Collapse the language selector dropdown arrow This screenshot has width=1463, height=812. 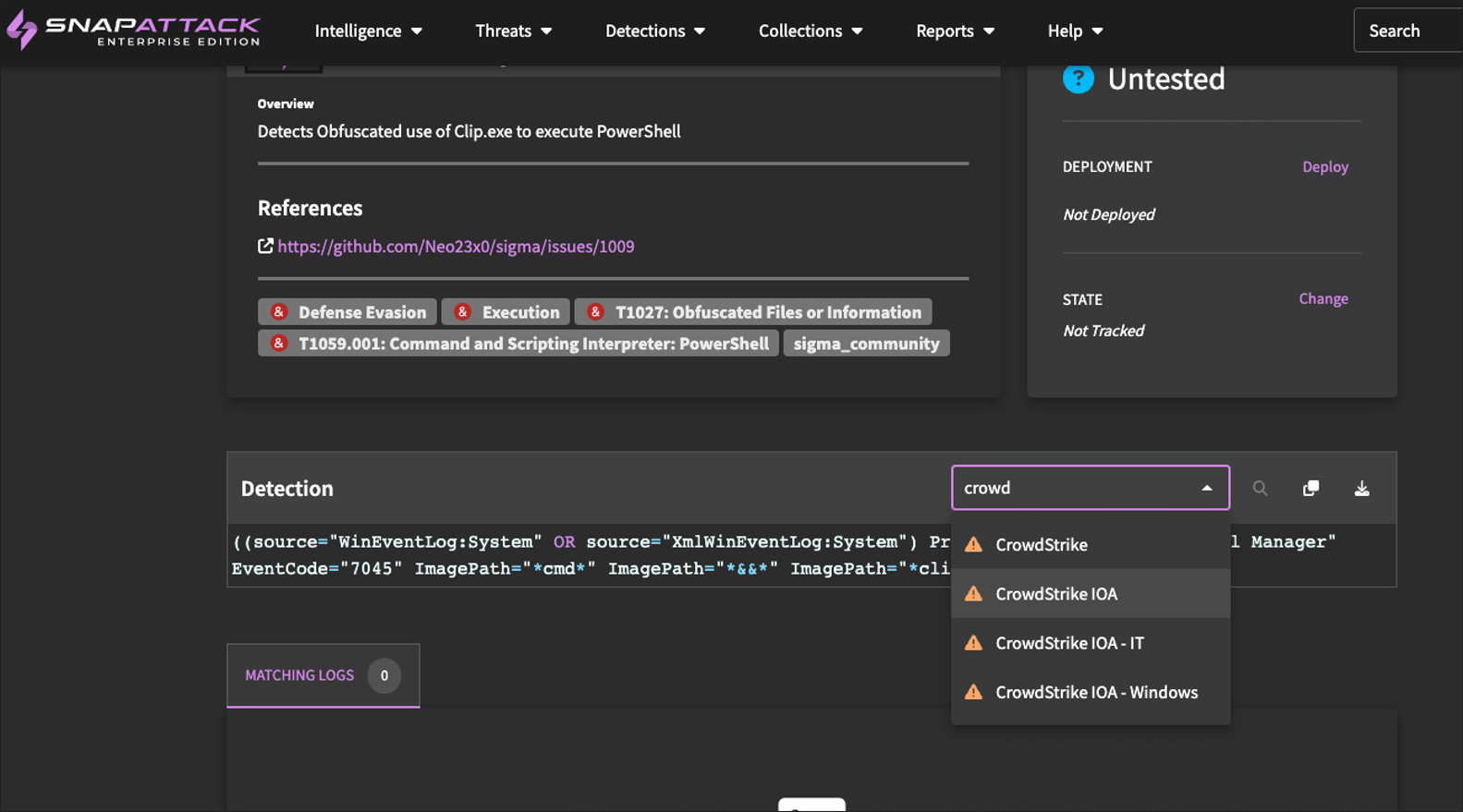click(x=1206, y=488)
